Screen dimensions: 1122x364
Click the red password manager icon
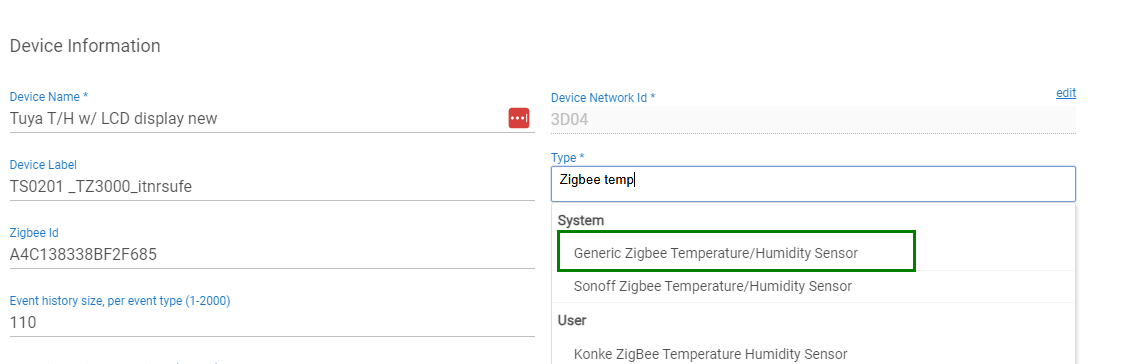(x=519, y=118)
